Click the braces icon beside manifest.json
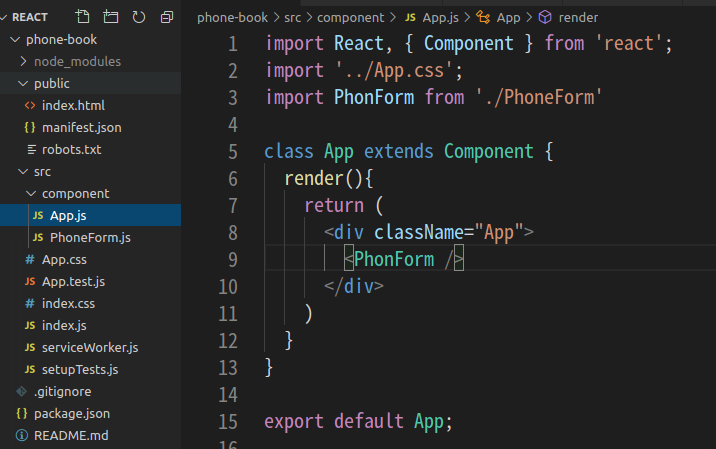716x449 pixels. pyautogui.click(x=30, y=127)
